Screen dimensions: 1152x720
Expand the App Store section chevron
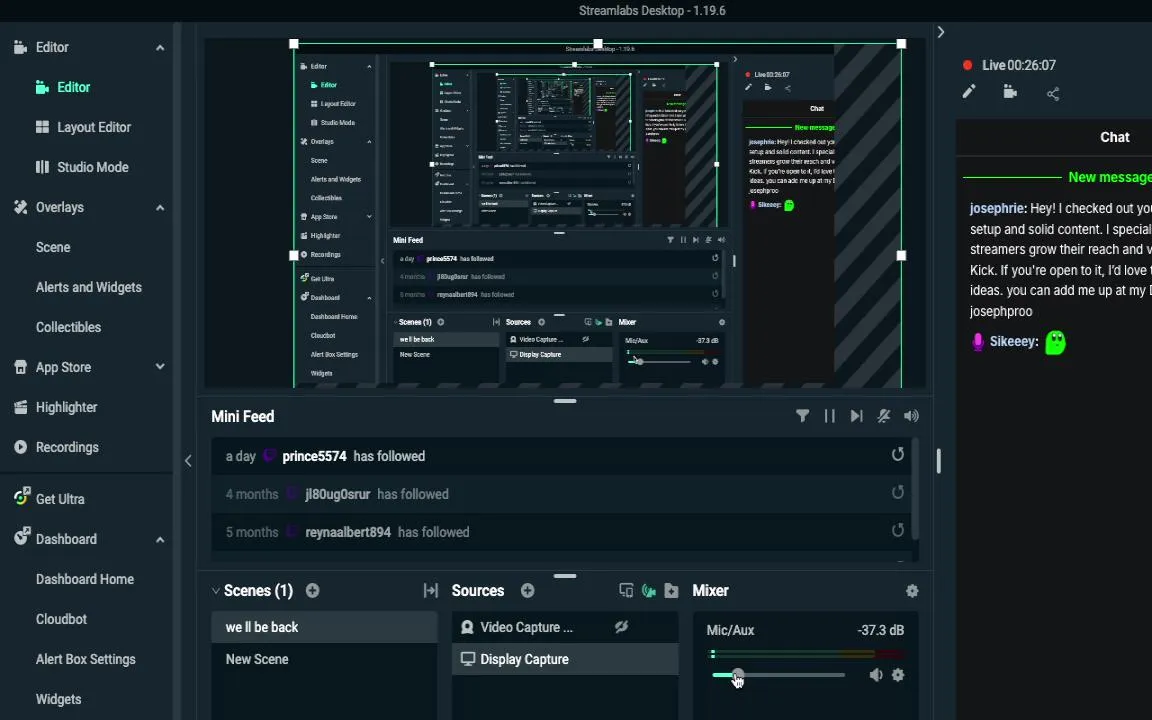tap(159, 367)
